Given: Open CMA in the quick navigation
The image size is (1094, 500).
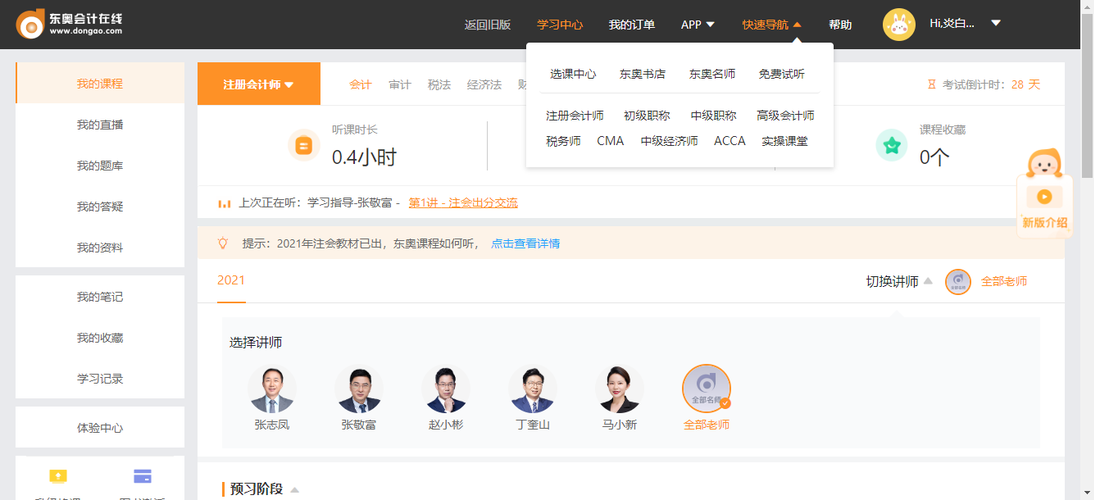Looking at the screenshot, I should [610, 141].
